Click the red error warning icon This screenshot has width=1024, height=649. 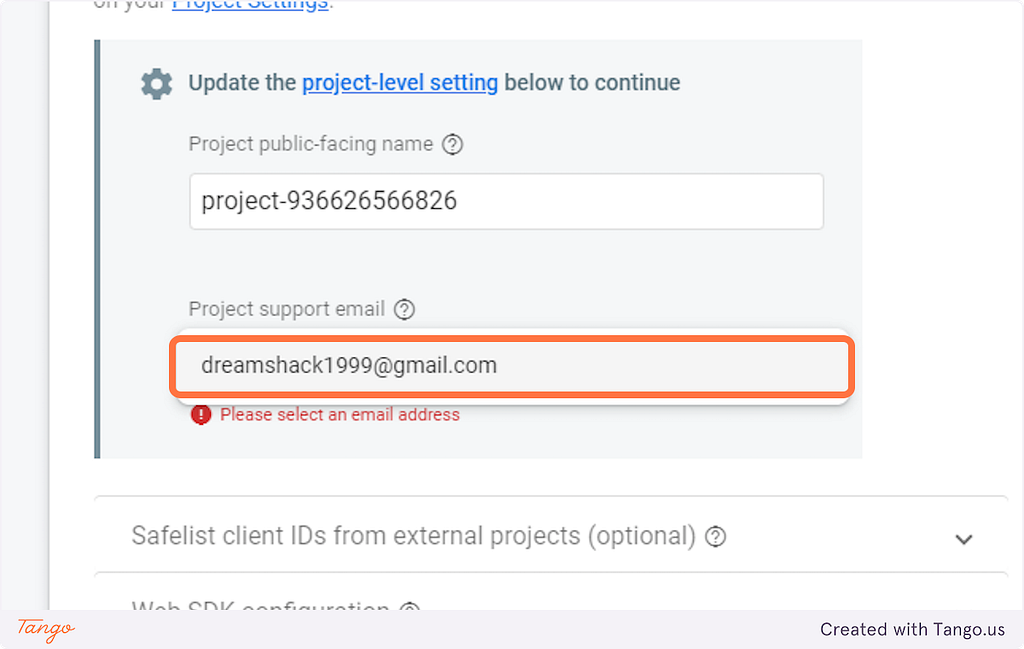[x=201, y=415]
